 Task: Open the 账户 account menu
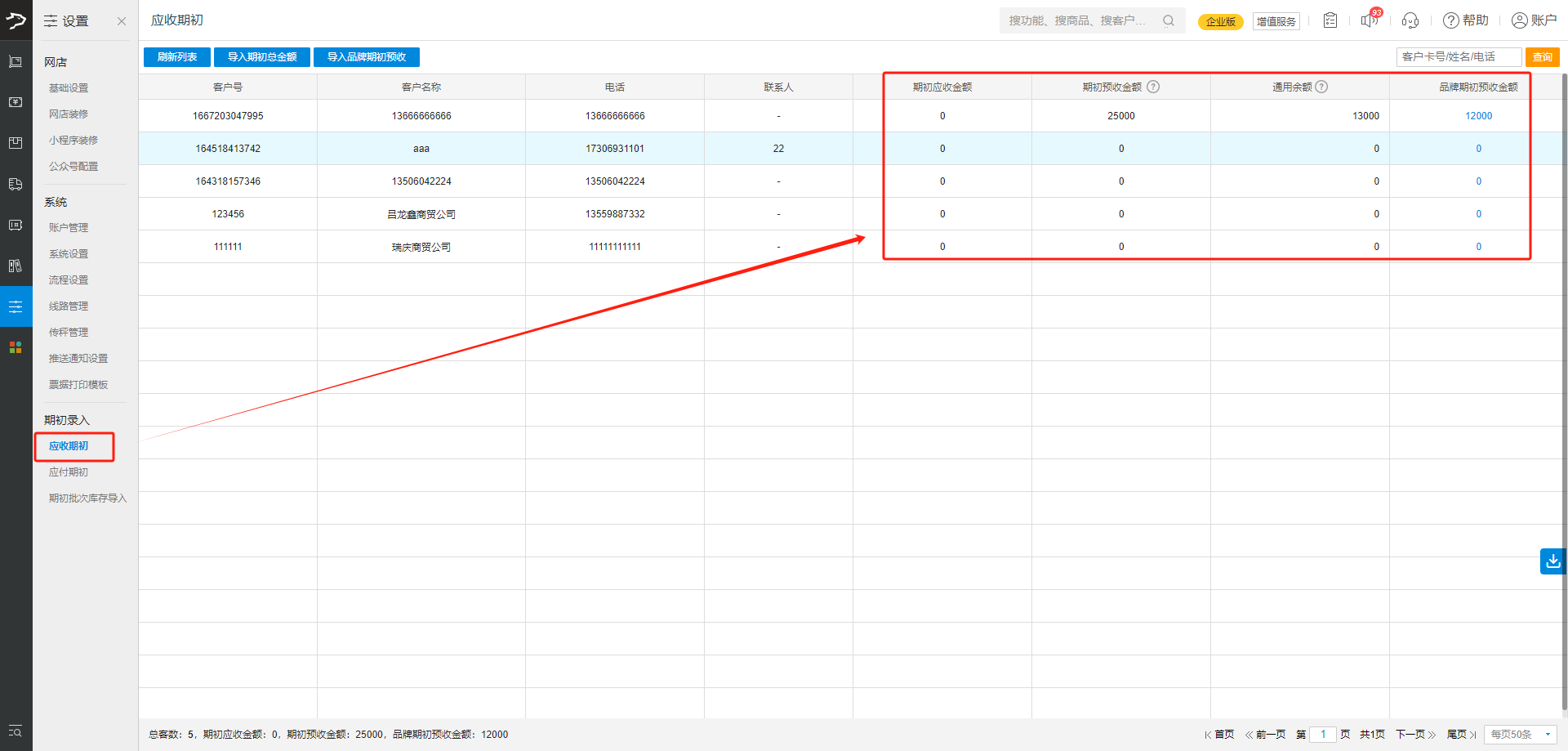pyautogui.click(x=1534, y=20)
